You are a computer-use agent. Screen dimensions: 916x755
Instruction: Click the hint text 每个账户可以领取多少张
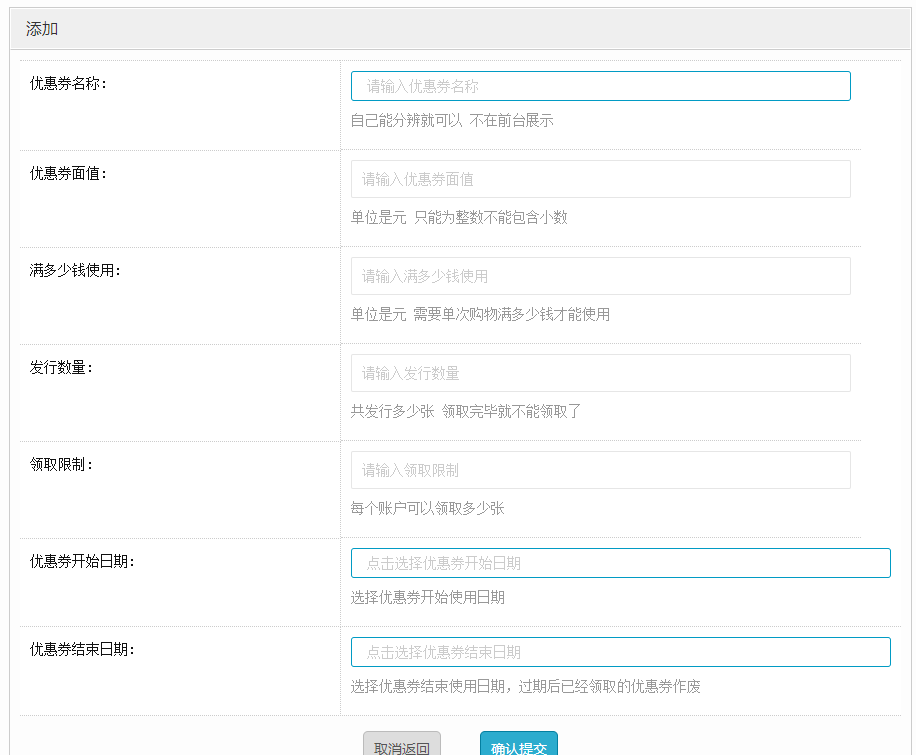click(x=427, y=508)
